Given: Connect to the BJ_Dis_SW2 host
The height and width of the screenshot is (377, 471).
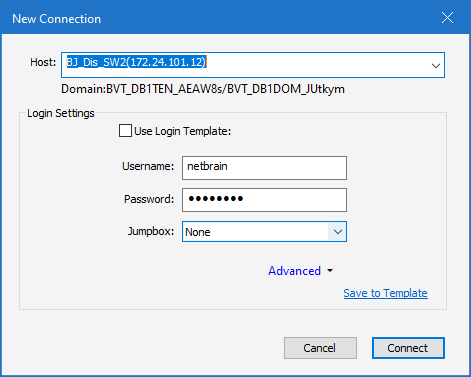Looking at the screenshot, I should [x=408, y=348].
